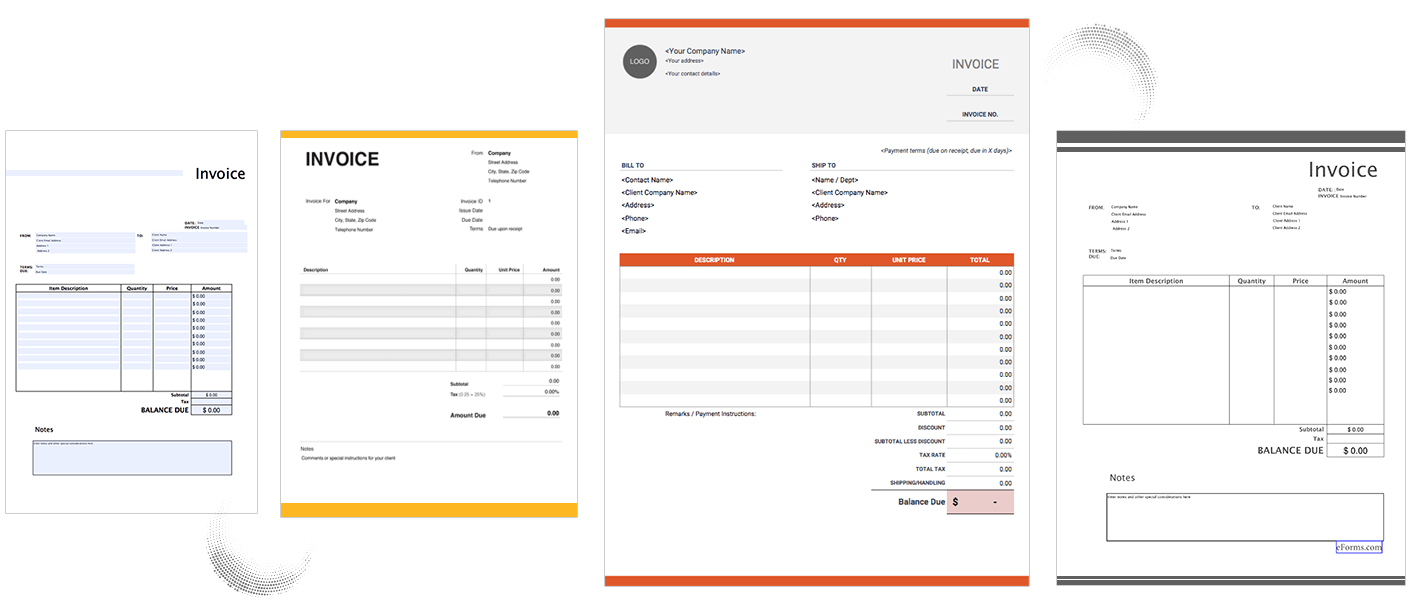Click the "<Your Company Name>" placeholder
Screen dimensions: 1411x607
[705, 51]
